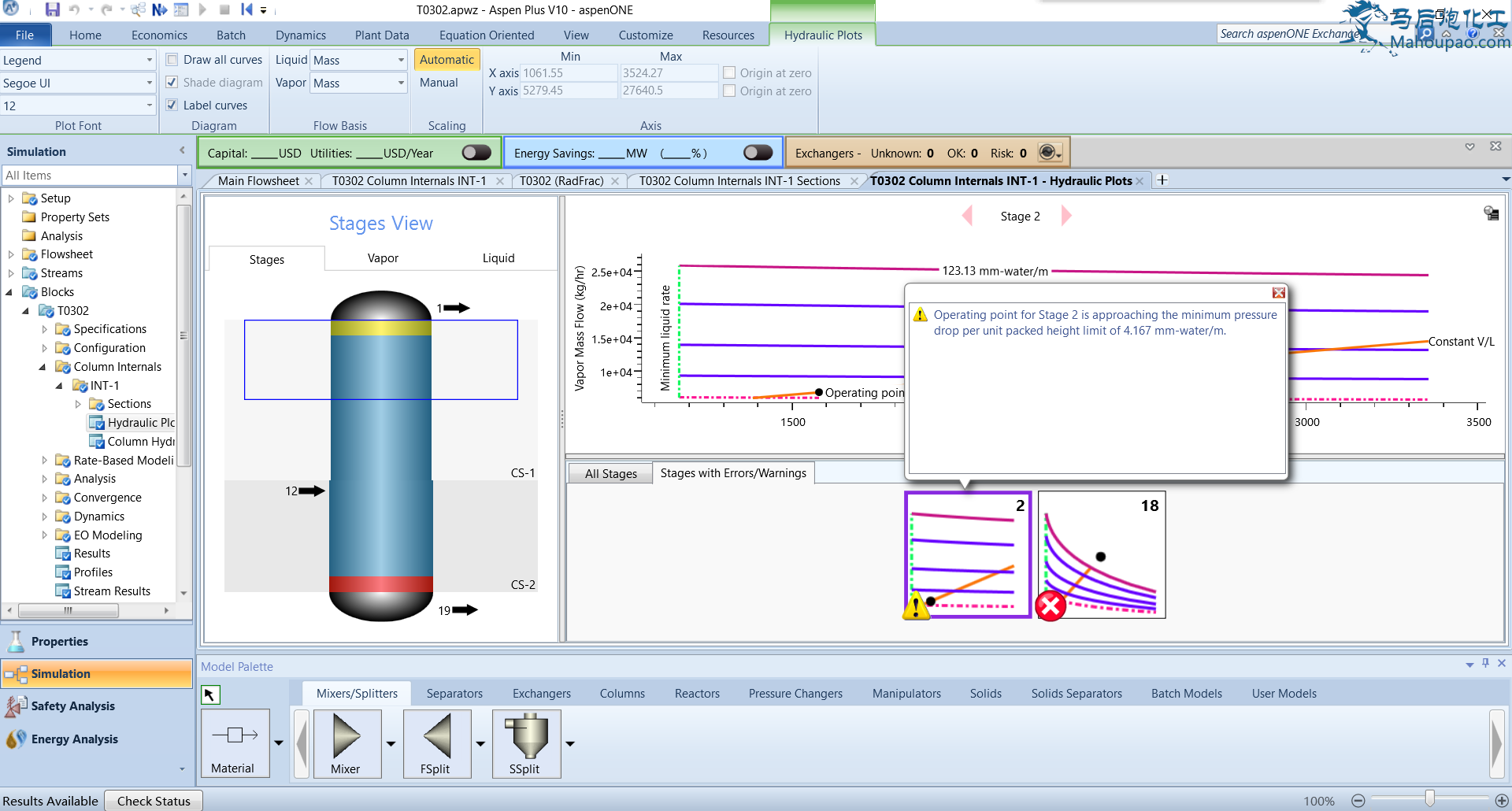Click zoom in plus icon in status bar
This screenshot has width=1512, height=811.
coord(1501,801)
